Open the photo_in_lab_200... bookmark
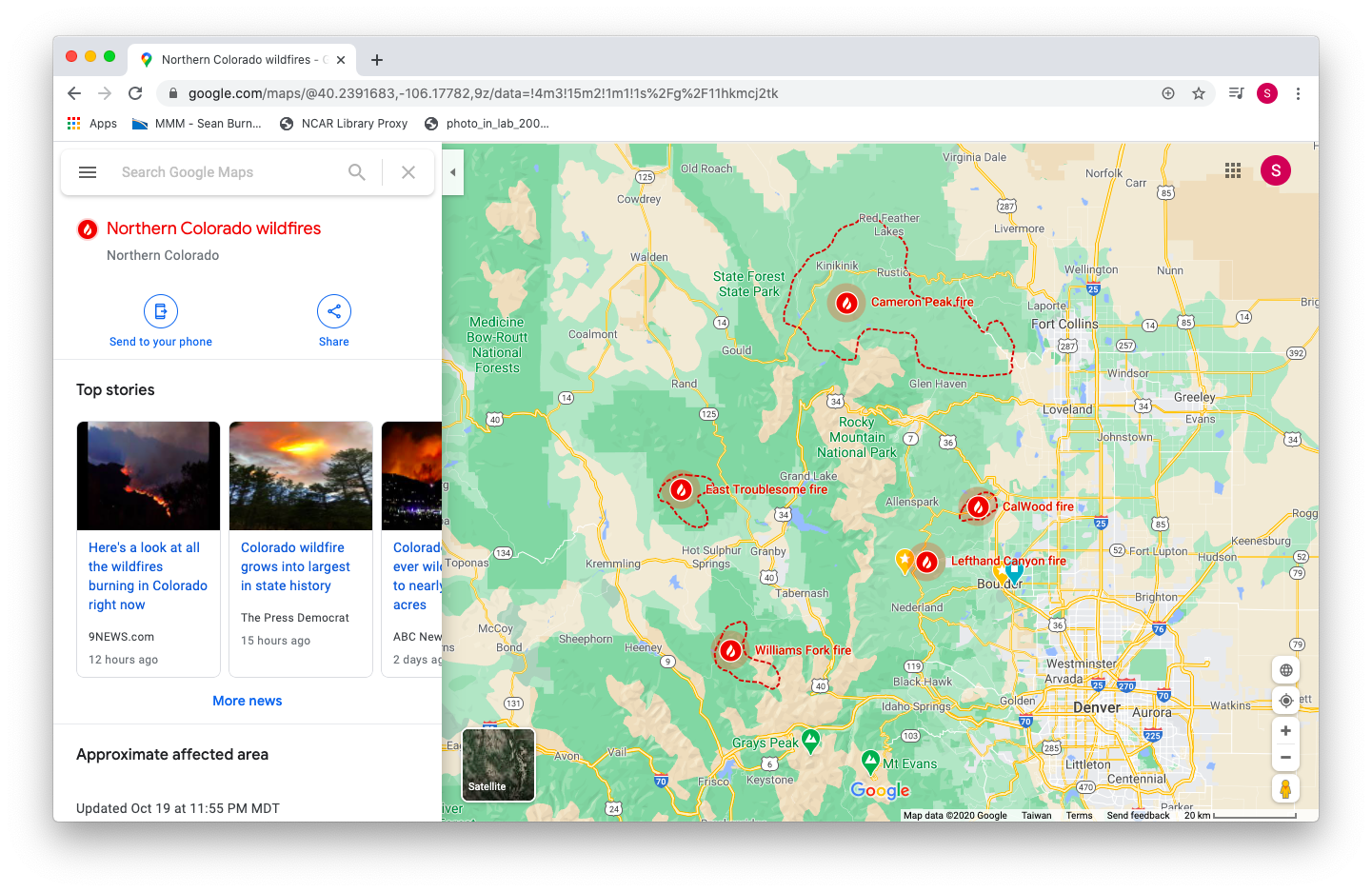This screenshot has width=1372, height=892. (487, 124)
